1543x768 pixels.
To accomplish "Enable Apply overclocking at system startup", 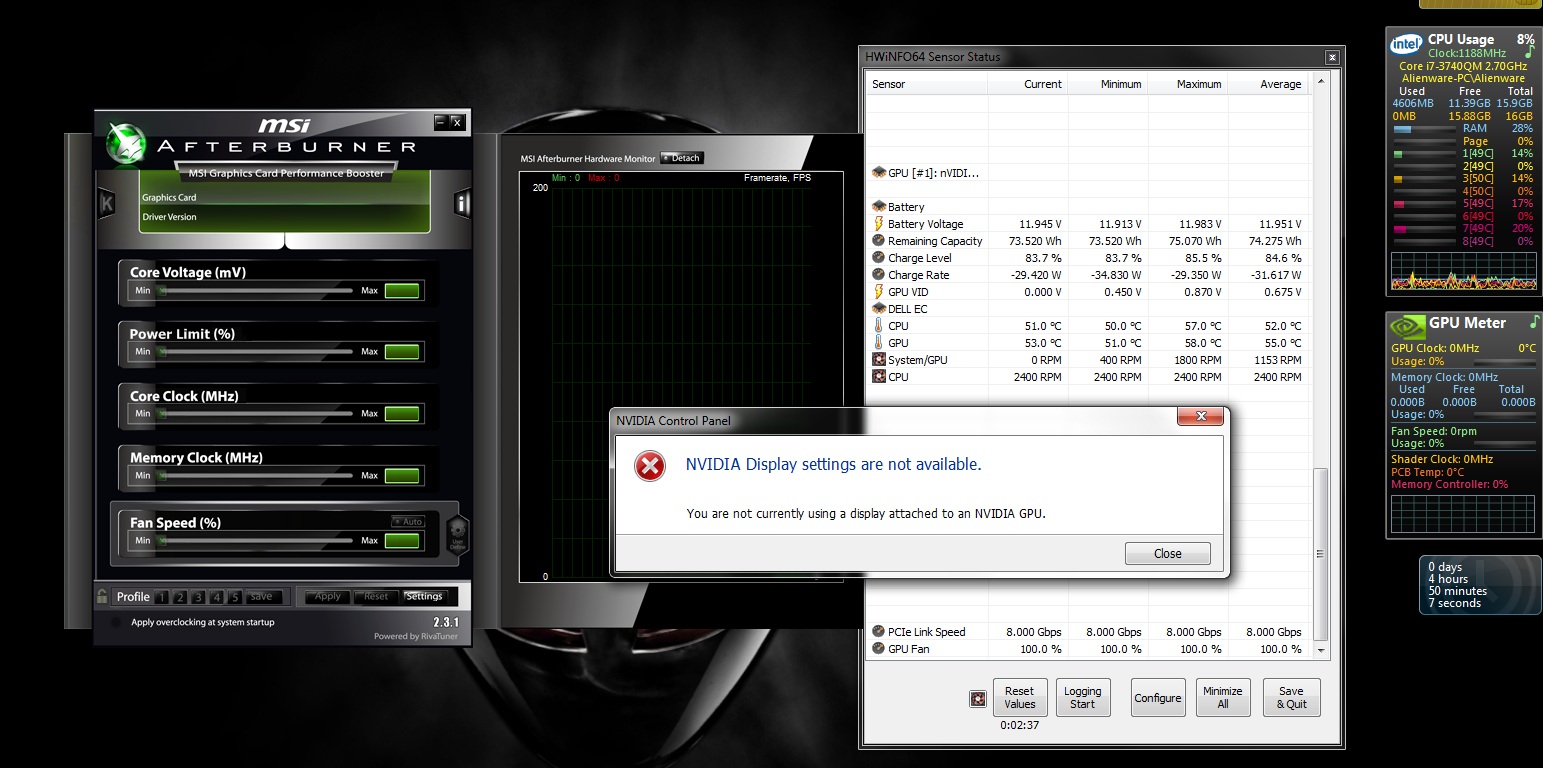I will [116, 623].
